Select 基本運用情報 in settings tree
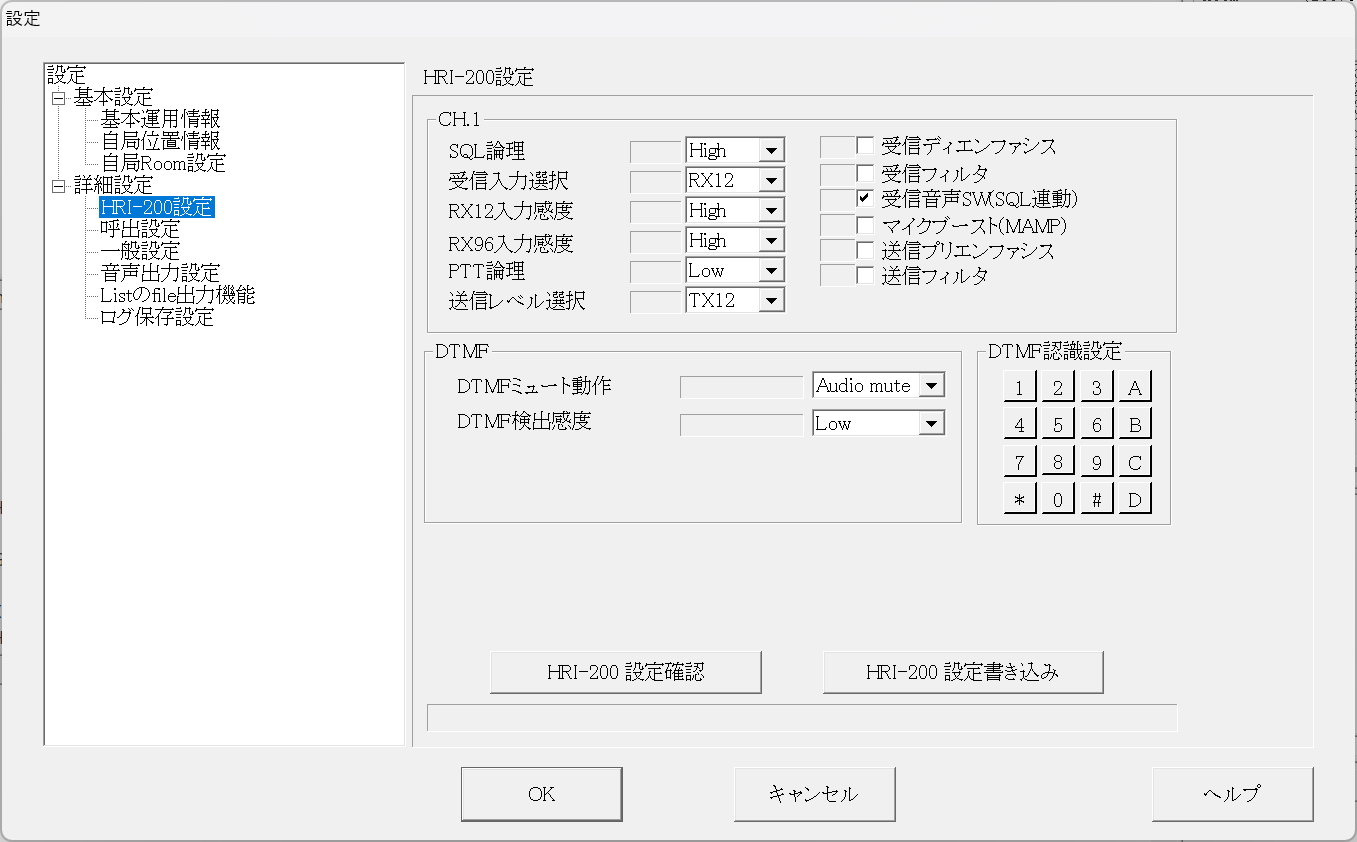 click(x=160, y=119)
